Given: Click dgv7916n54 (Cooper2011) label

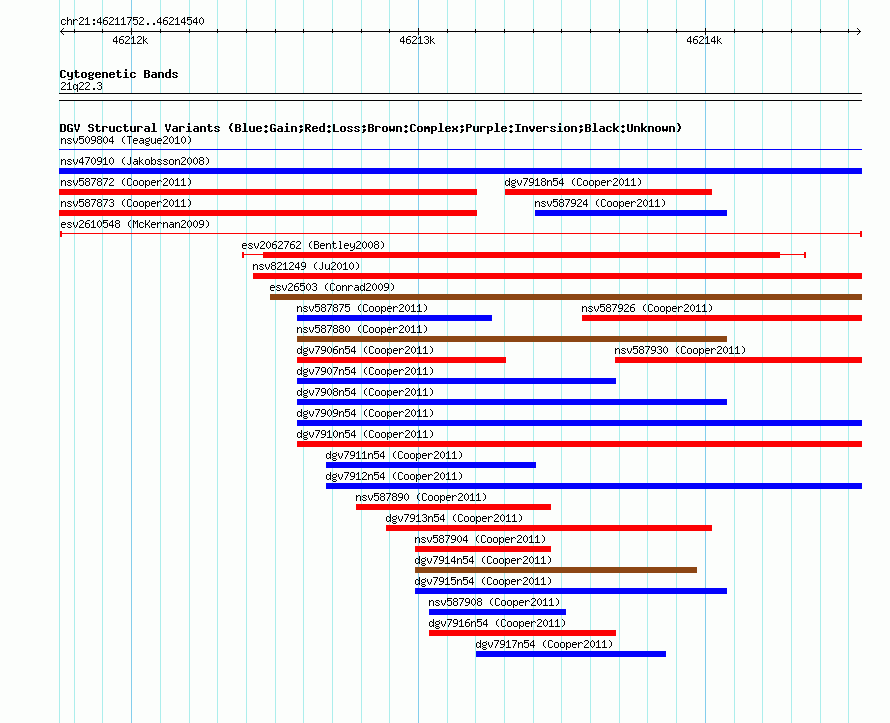Looking at the screenshot, I should point(497,623).
